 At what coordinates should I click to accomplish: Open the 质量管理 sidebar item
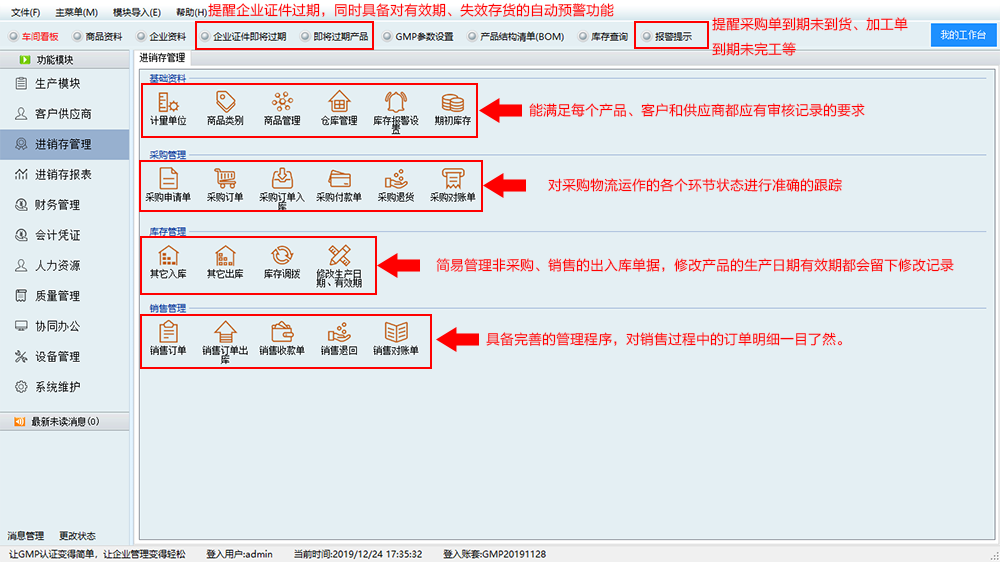pos(64,295)
